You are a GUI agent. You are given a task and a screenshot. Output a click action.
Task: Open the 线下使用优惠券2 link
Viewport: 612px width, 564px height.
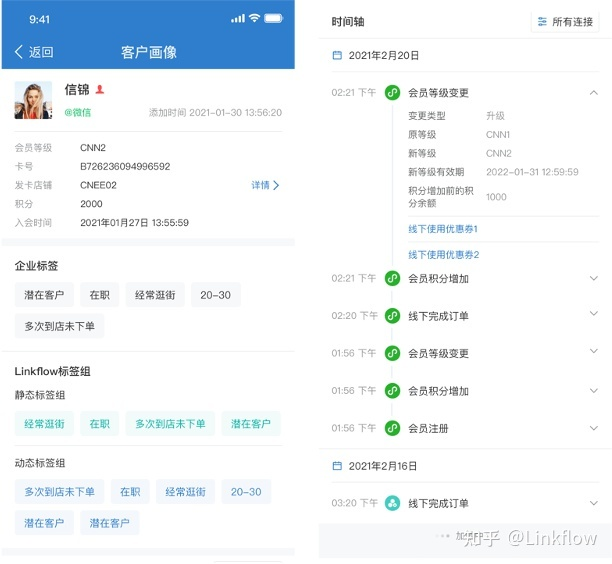click(443, 255)
